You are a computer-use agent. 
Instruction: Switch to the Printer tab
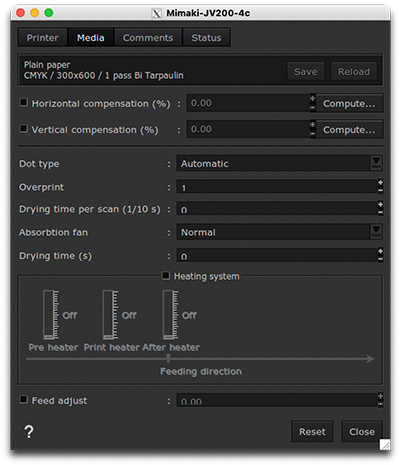pyautogui.click(x=43, y=38)
